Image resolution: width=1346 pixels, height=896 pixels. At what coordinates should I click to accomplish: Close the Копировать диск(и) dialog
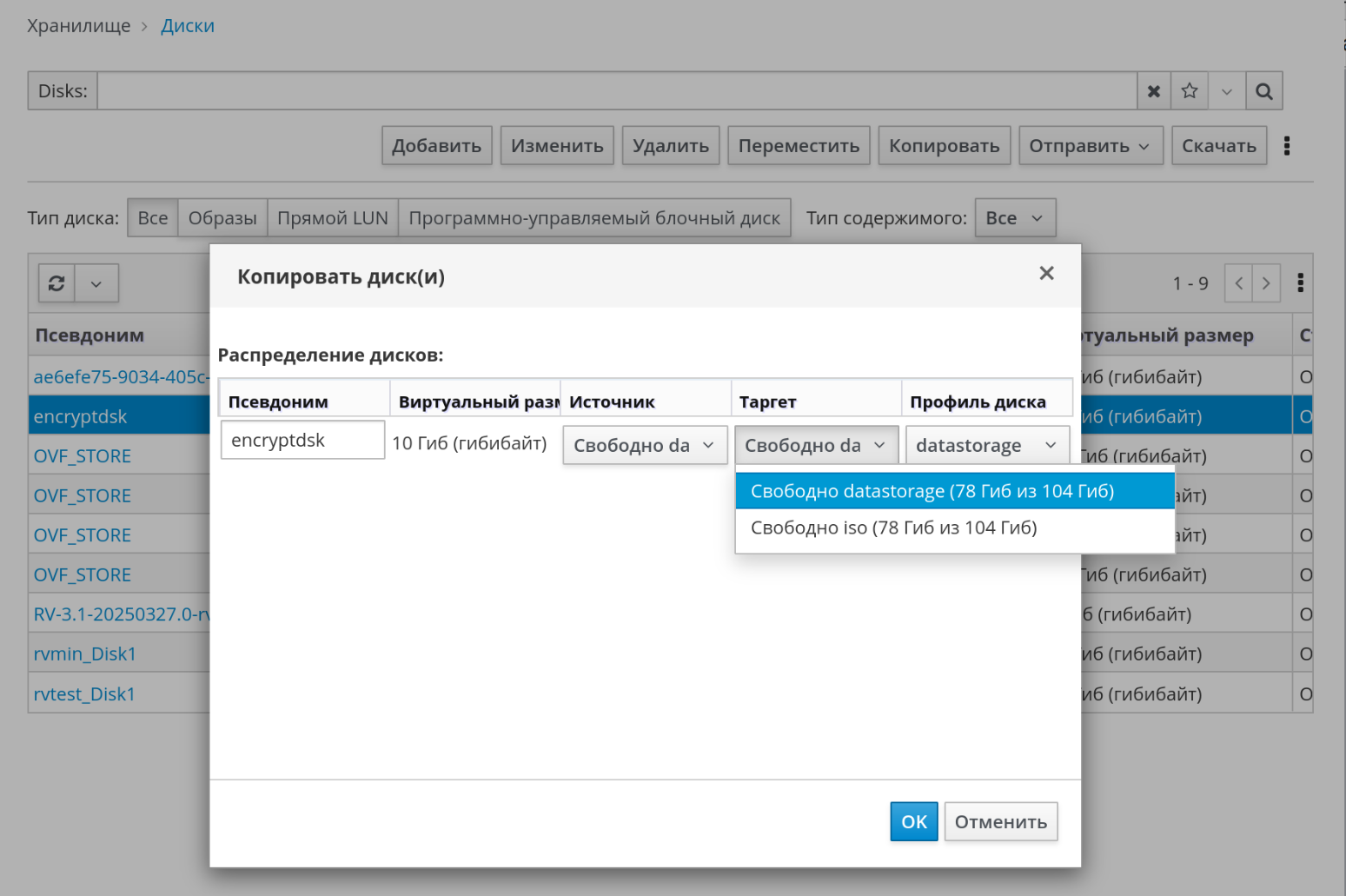pyautogui.click(x=1046, y=274)
